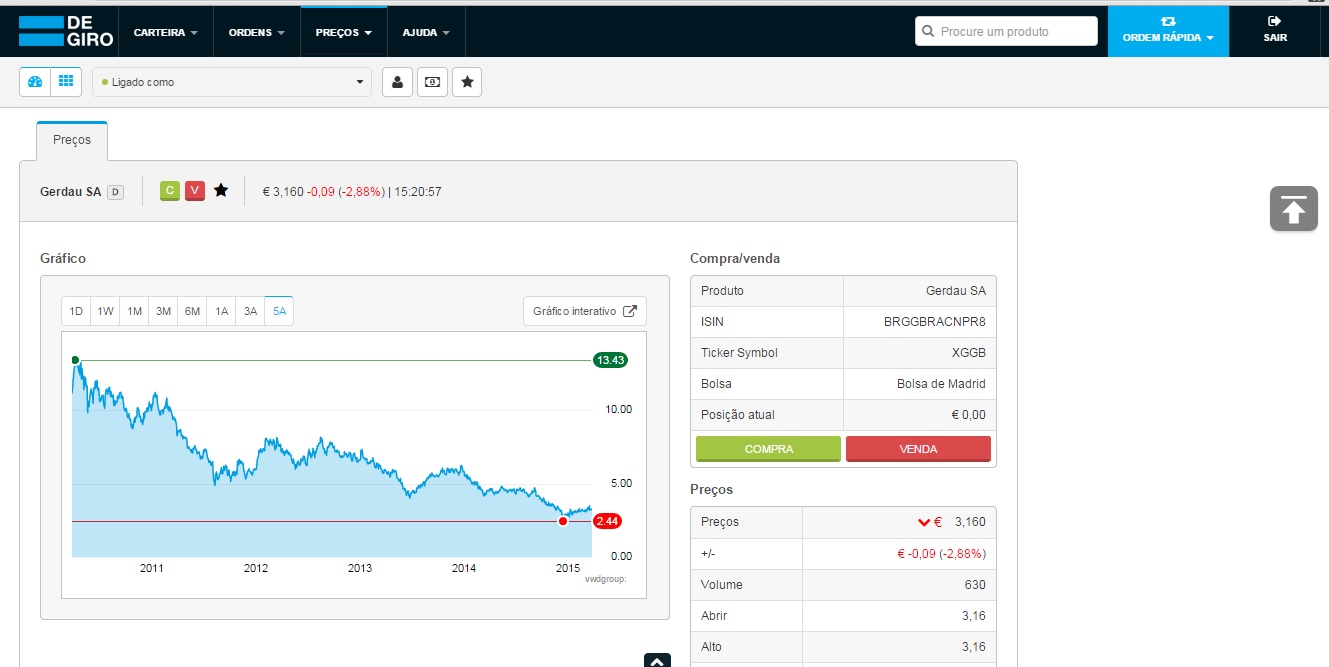Viewport: 1329px width, 667px height.
Task: Select the Preços tab
Action: pyautogui.click(x=72, y=140)
